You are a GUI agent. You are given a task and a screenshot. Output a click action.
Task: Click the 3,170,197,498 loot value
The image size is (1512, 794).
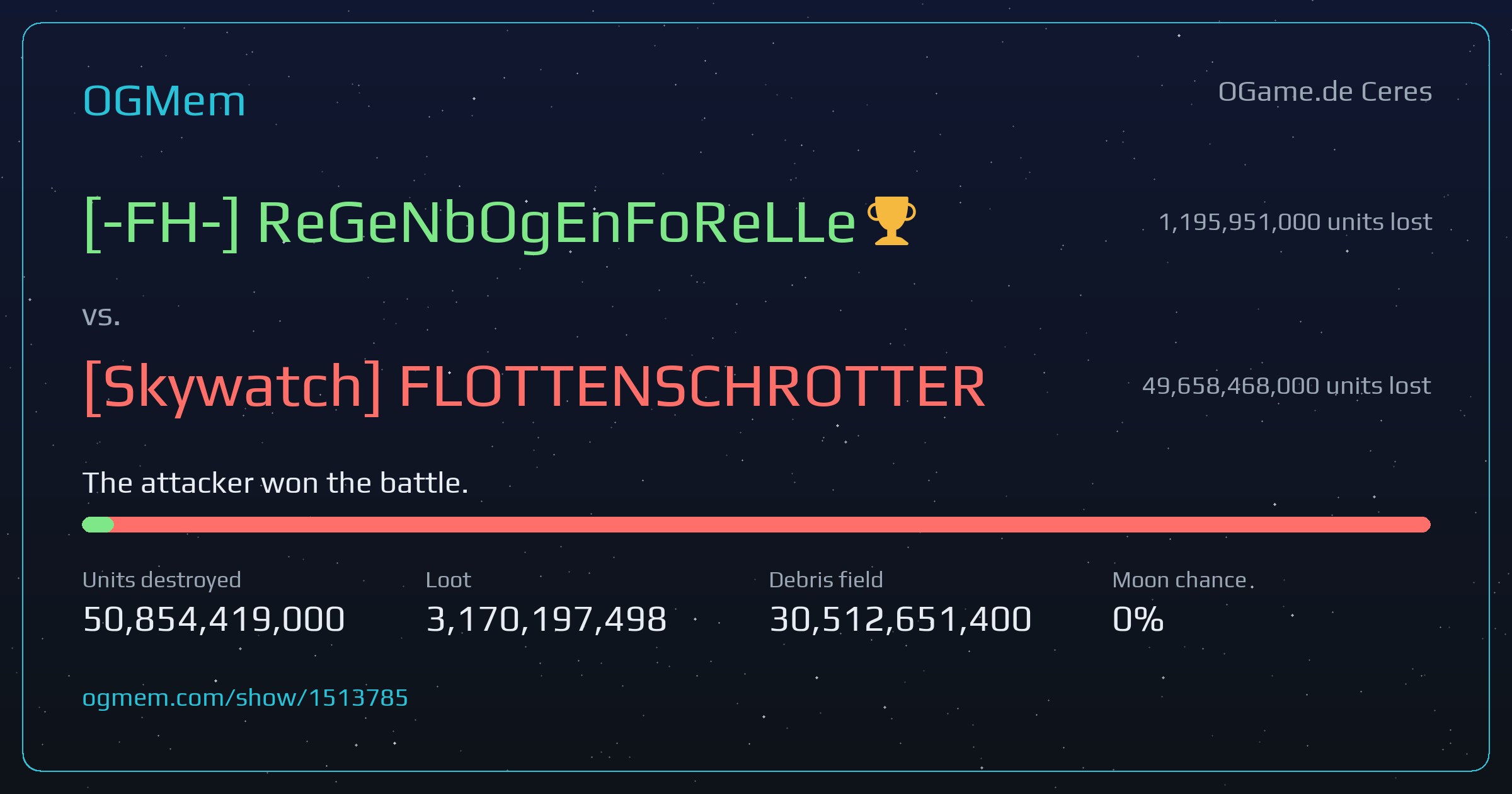point(546,619)
